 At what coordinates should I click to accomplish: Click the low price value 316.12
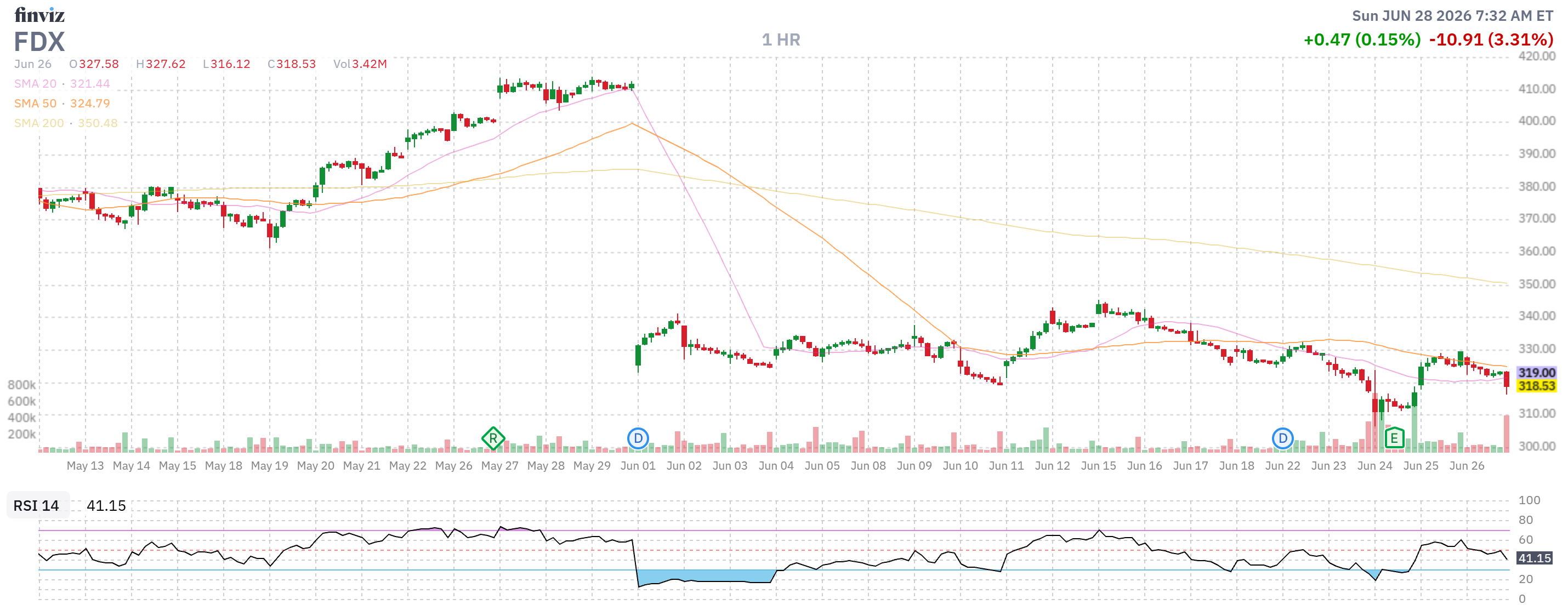tap(231, 64)
